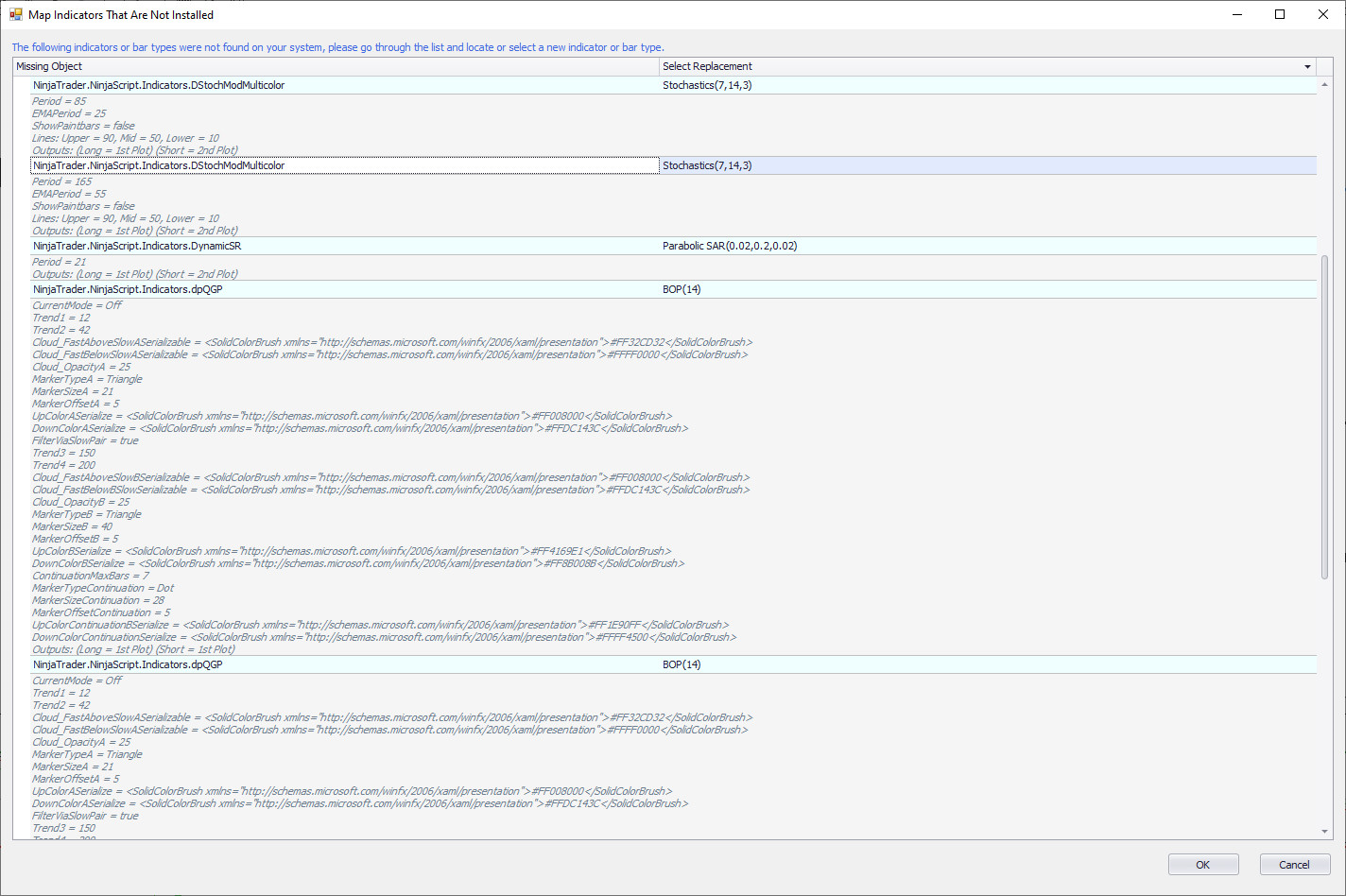Viewport: 1346px width, 896px height.
Task: Click the 'MarkerOffsetContinuation = 5' line
Action: pos(101,612)
